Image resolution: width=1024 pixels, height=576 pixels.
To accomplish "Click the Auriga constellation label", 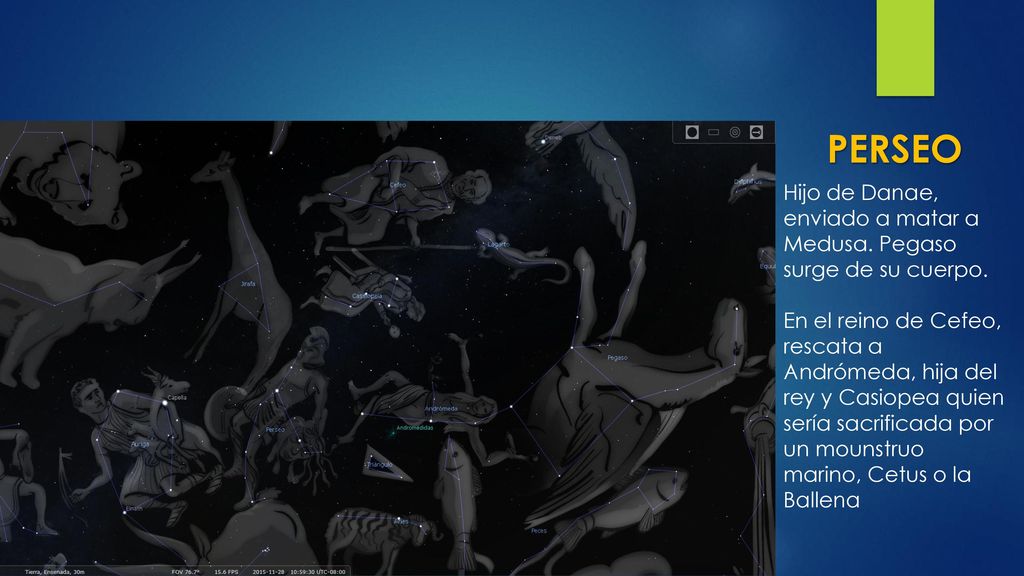I will [140, 444].
